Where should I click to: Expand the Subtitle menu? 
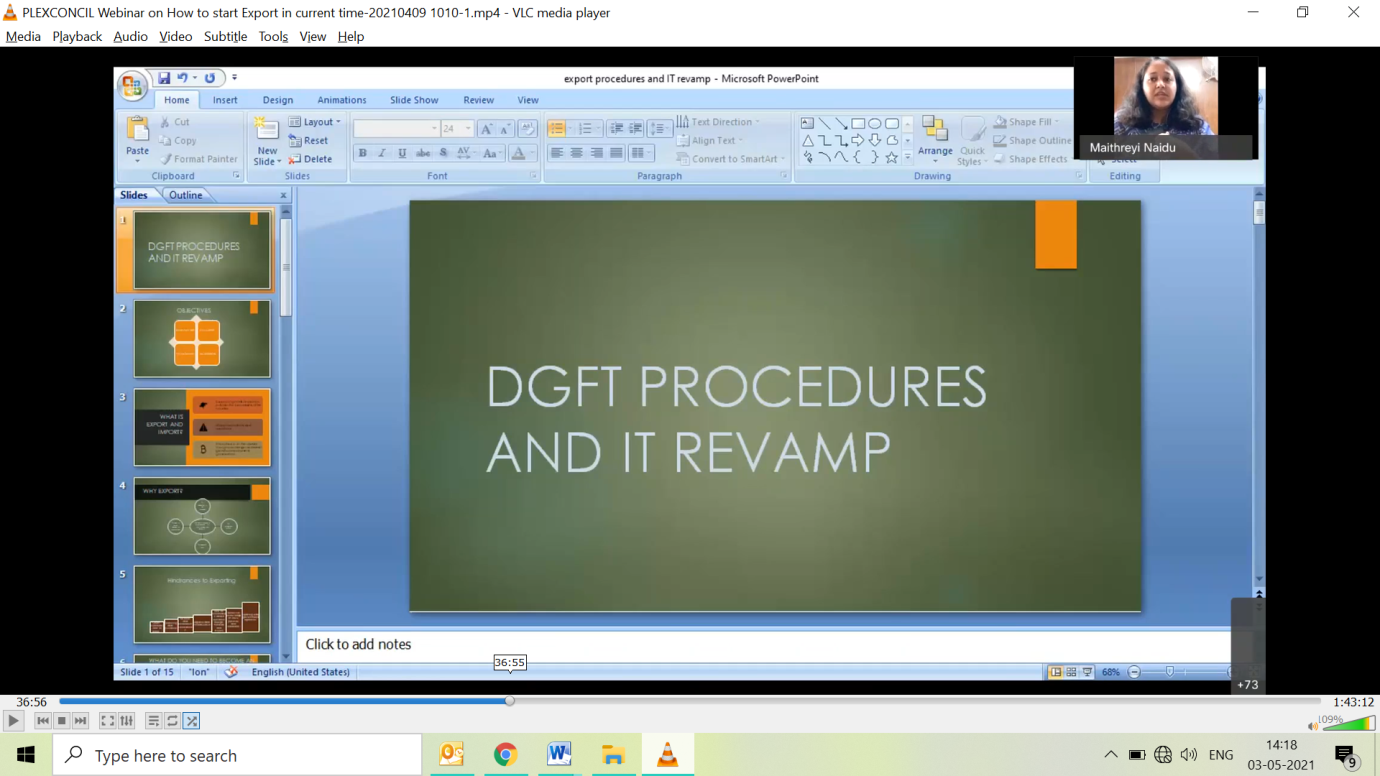tap(225, 37)
